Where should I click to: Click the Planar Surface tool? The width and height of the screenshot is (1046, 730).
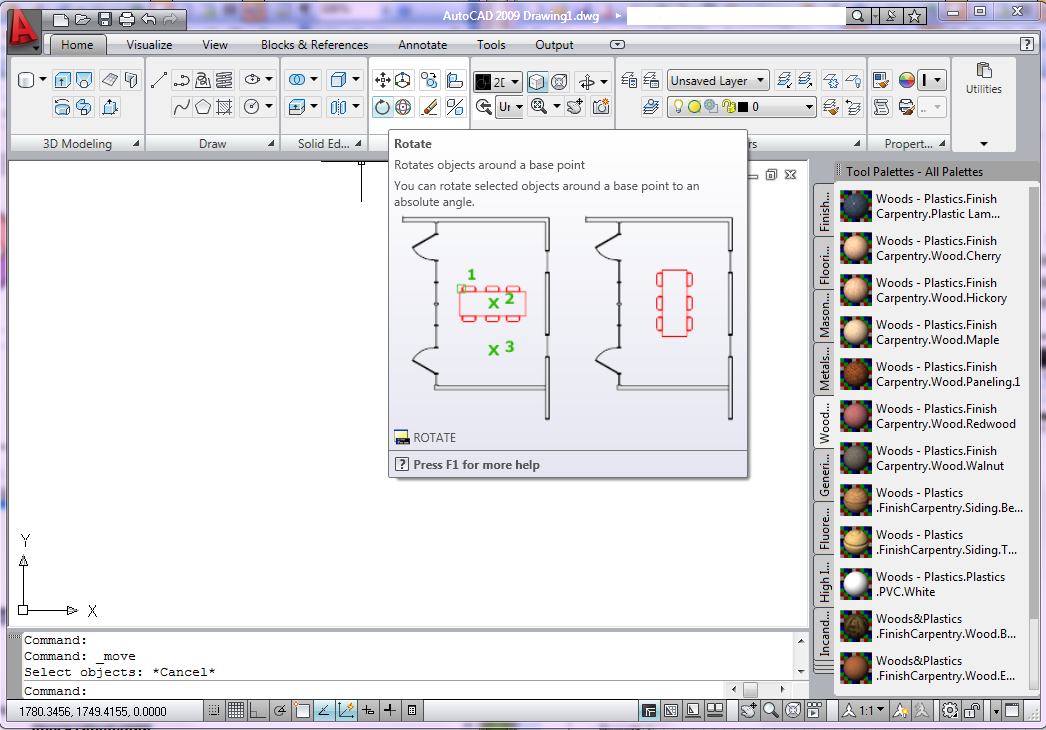pyautogui.click(x=109, y=80)
